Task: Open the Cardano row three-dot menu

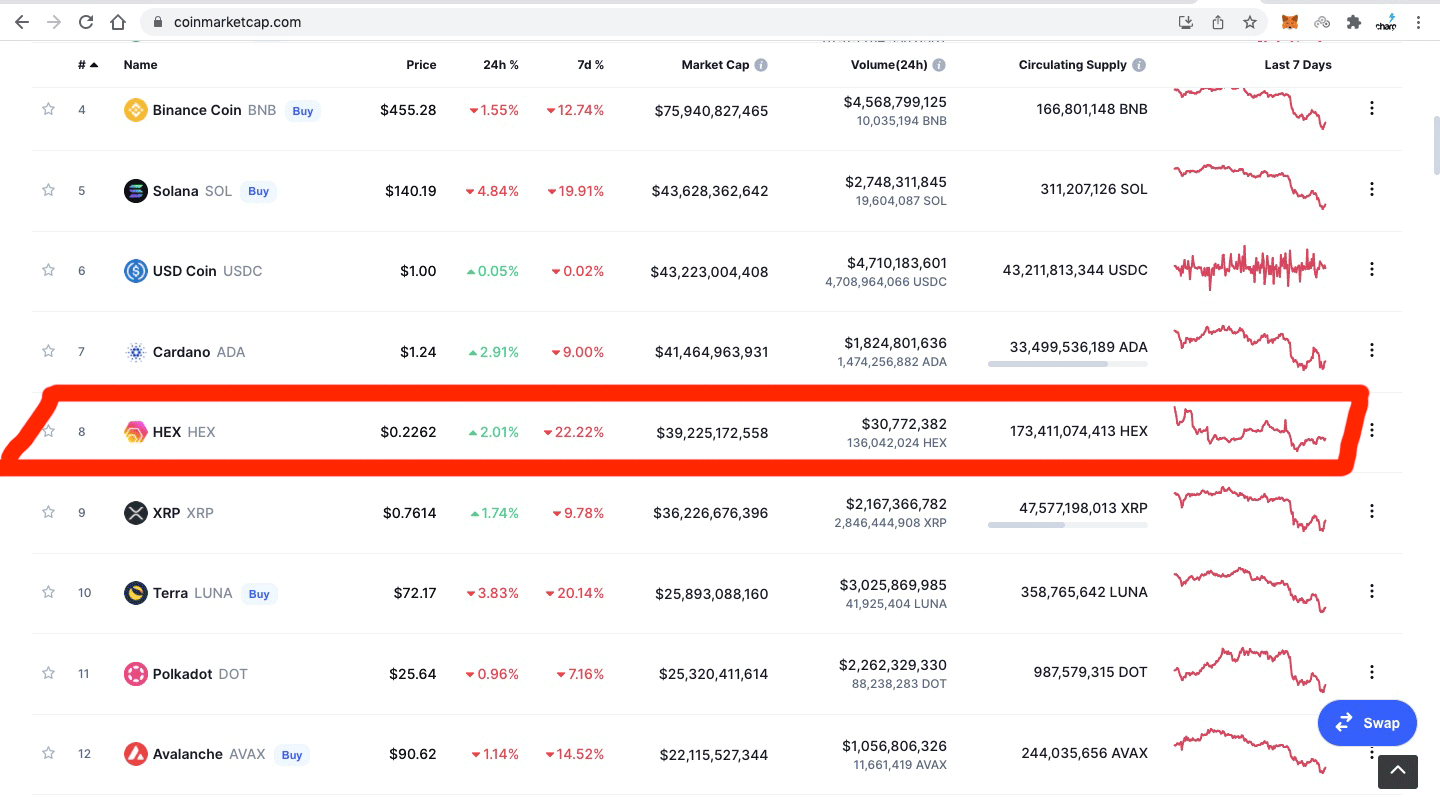Action: point(1372,350)
